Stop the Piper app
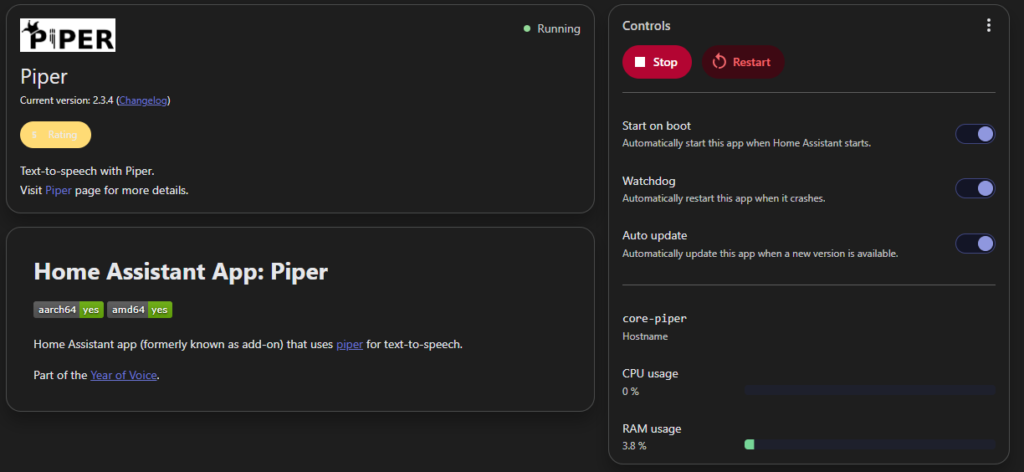 click(x=657, y=62)
